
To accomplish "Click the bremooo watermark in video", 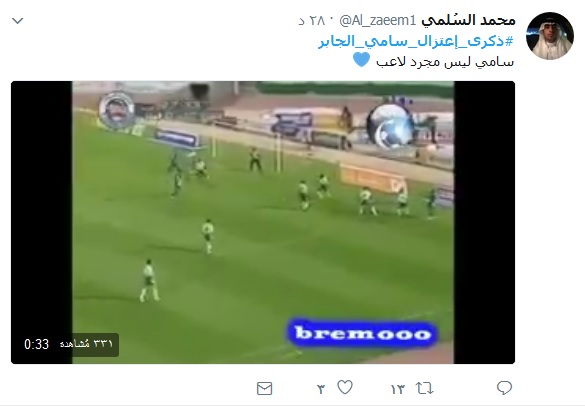I will pos(362,333).
